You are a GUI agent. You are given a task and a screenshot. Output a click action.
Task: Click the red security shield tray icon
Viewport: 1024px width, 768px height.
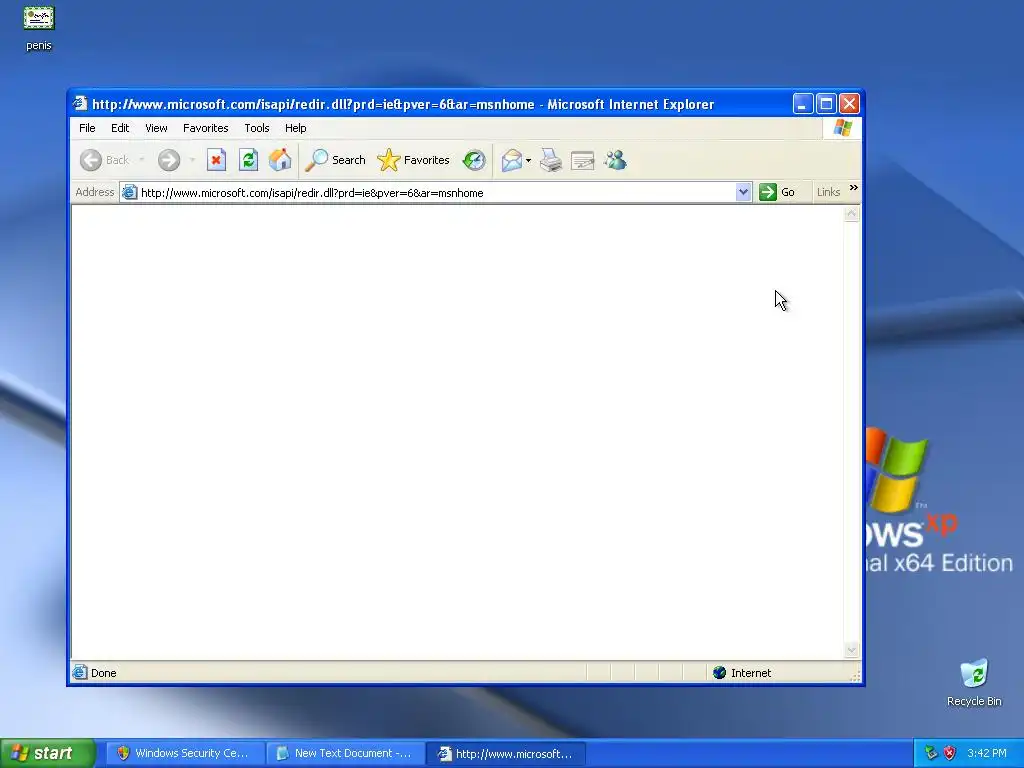pos(950,754)
